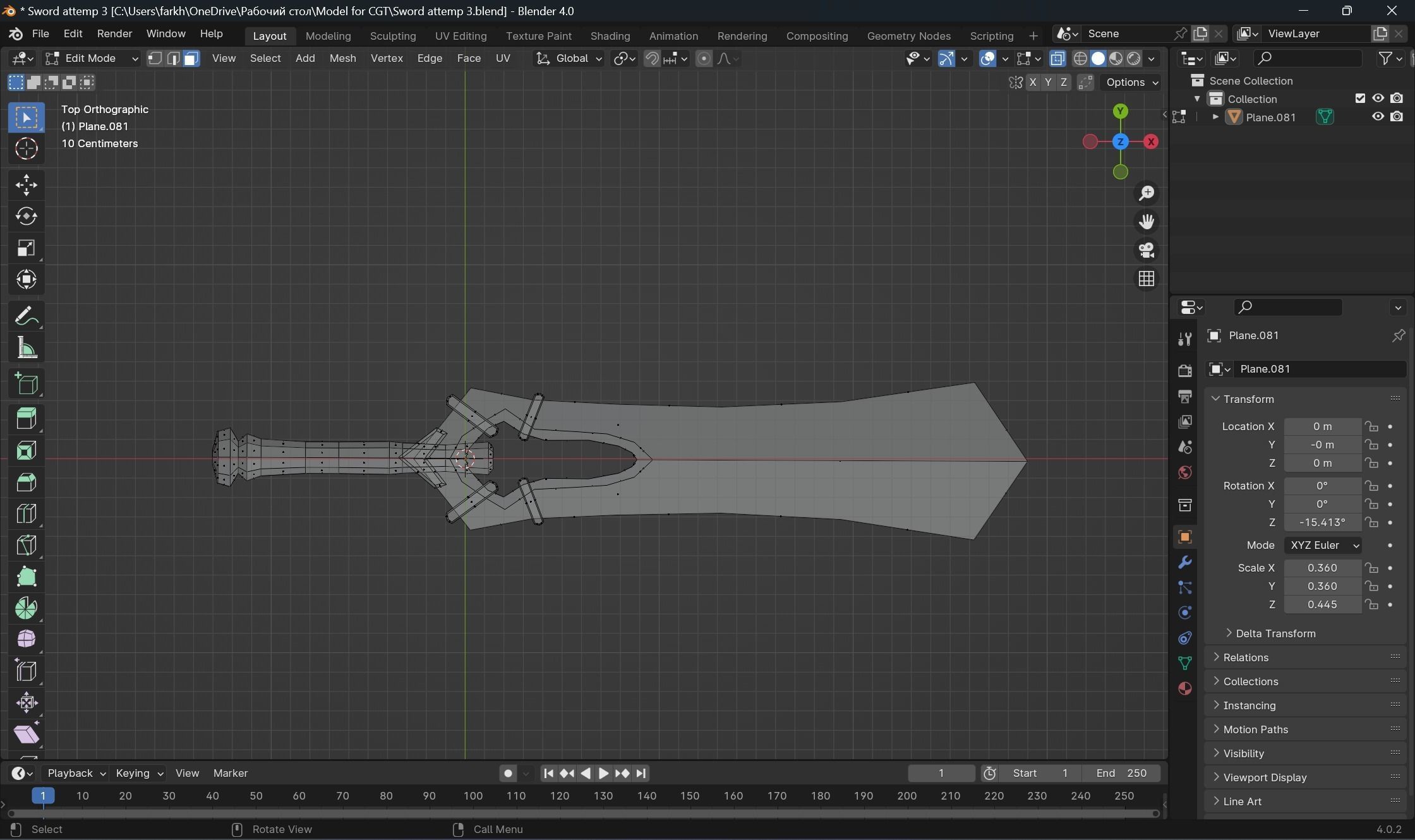This screenshot has height=840, width=1415.
Task: Select the Shear tool
Action: point(26,734)
